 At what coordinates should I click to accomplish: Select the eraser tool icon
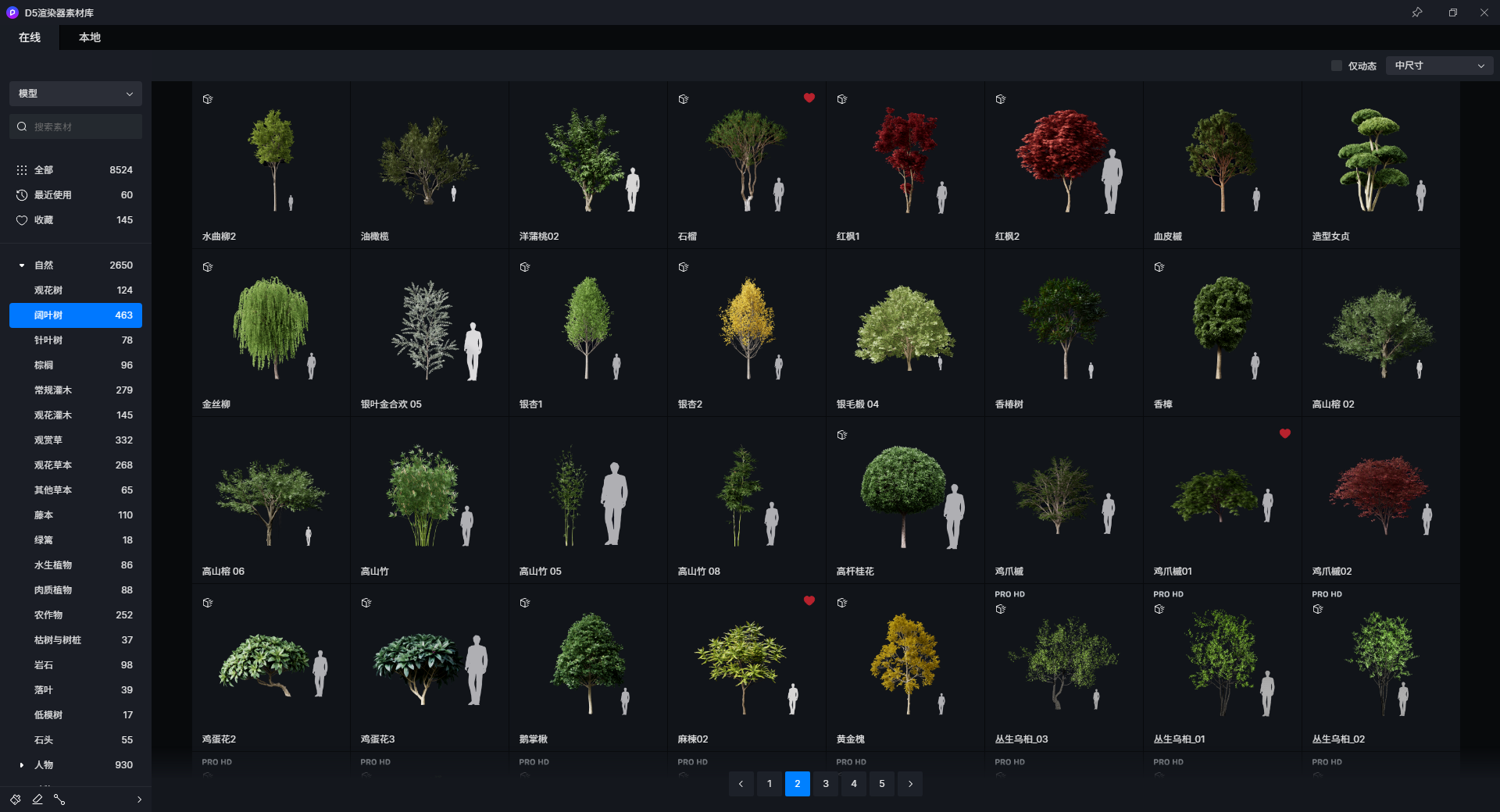[x=37, y=800]
